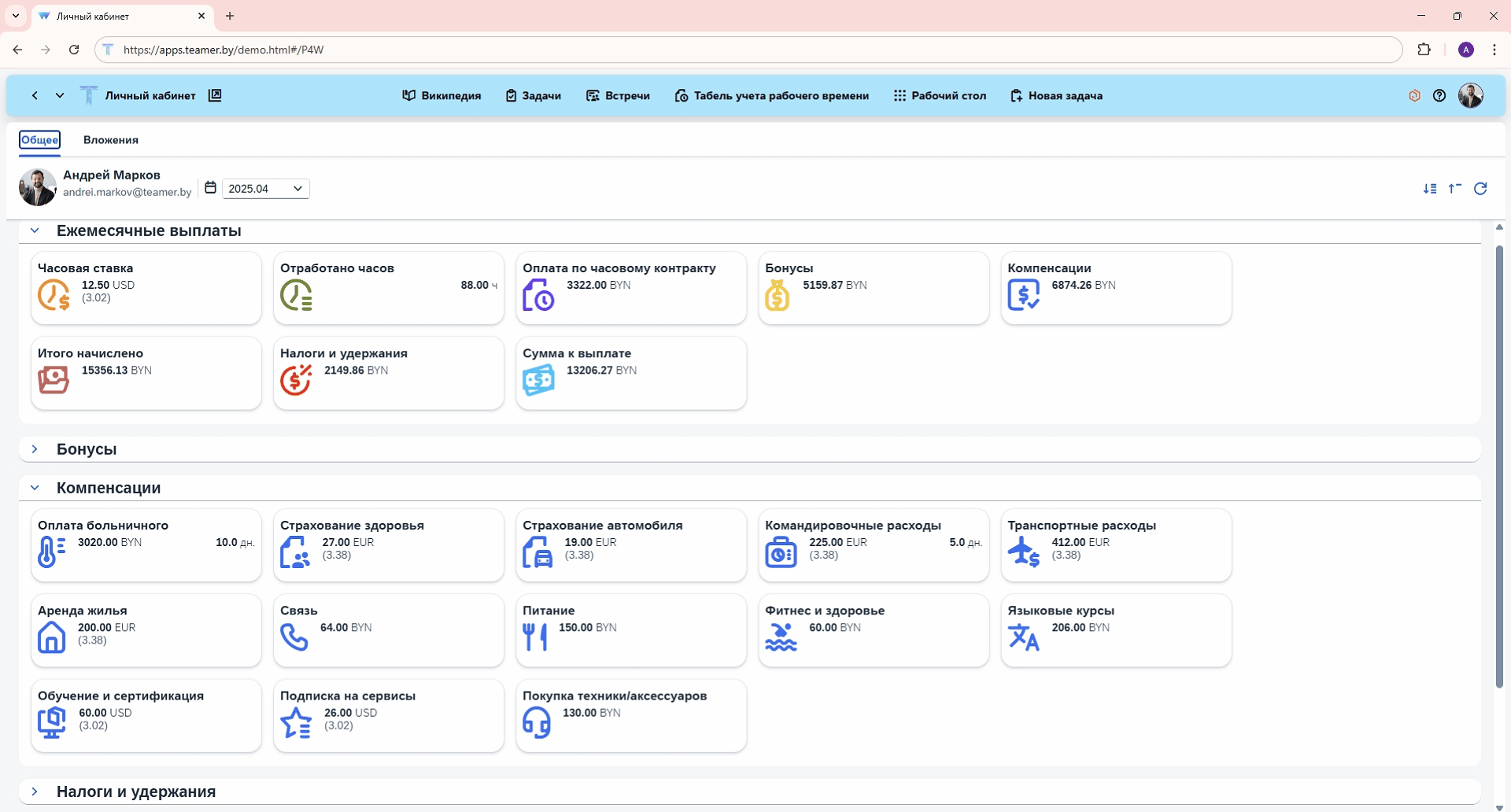Viewport: 1511px width, 812px height.
Task: Expand the Налоги и удержания section
Action: (35, 792)
